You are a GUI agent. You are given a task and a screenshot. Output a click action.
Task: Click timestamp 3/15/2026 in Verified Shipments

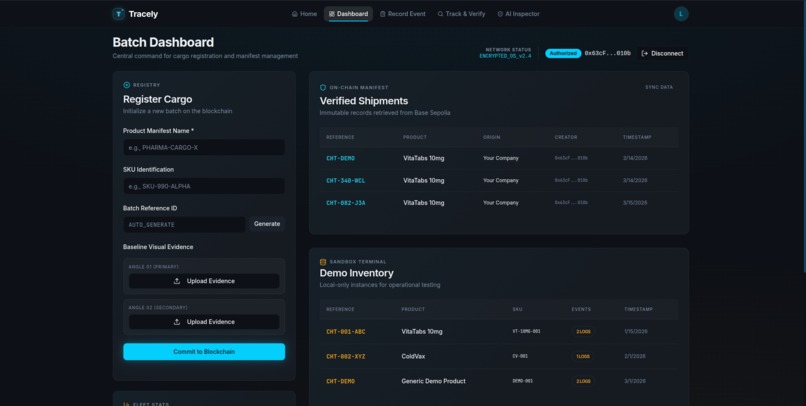pyautogui.click(x=635, y=203)
